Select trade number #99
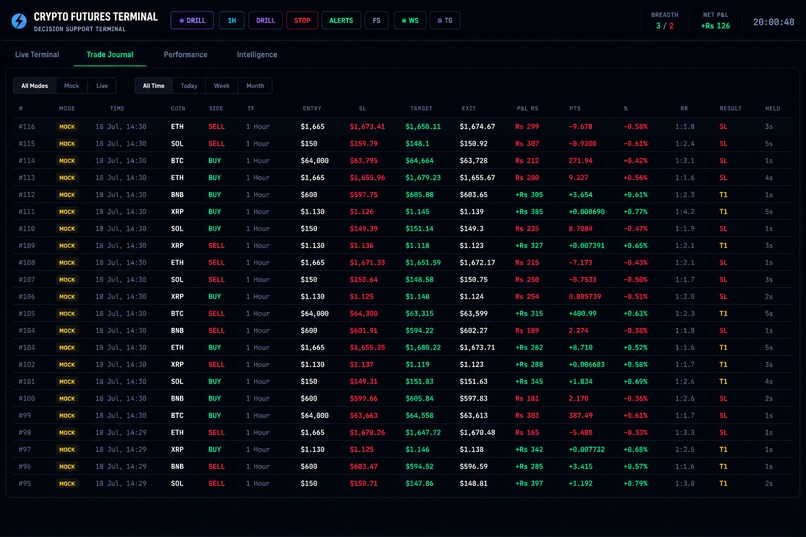806x537 pixels. (25, 415)
